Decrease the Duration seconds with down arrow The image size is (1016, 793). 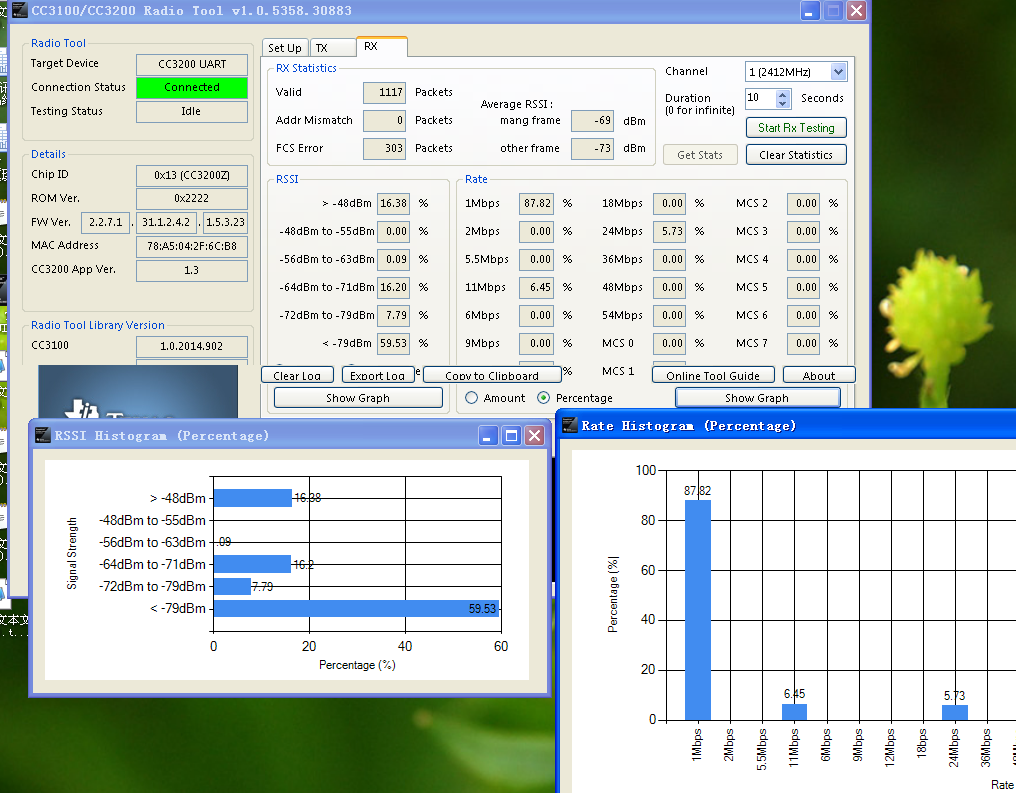click(783, 103)
